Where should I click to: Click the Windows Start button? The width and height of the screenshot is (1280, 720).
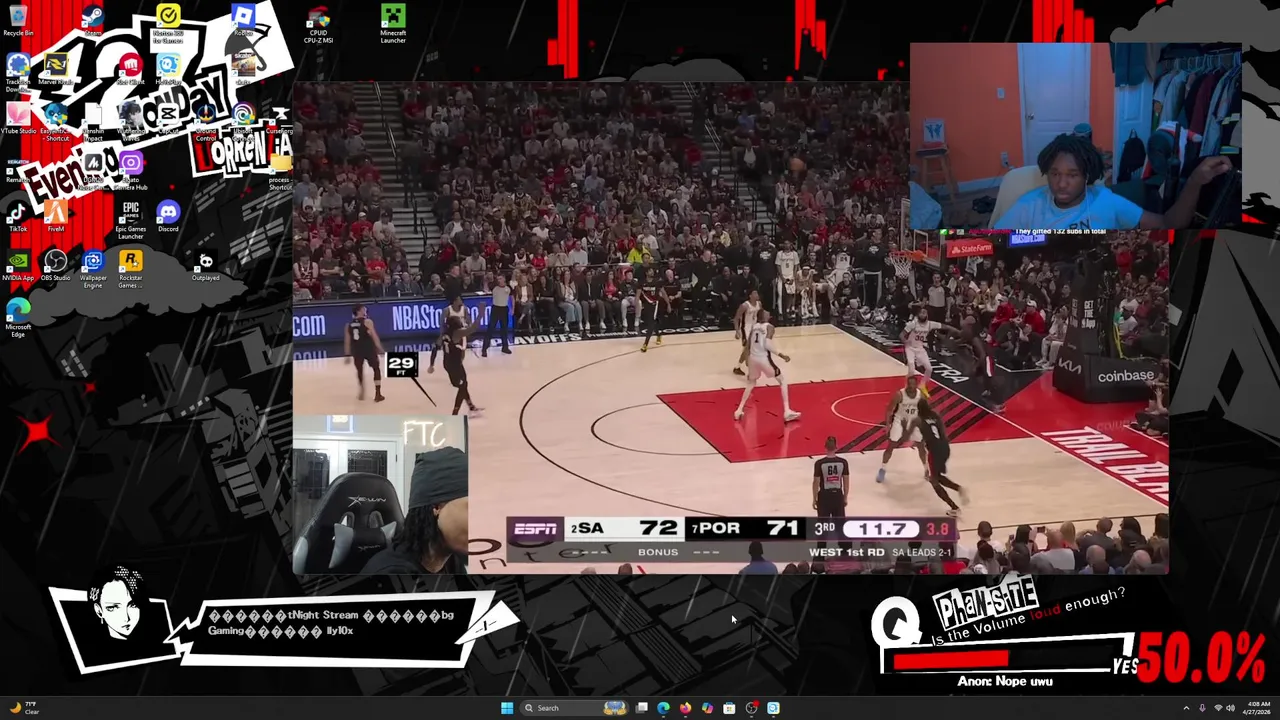(x=507, y=708)
